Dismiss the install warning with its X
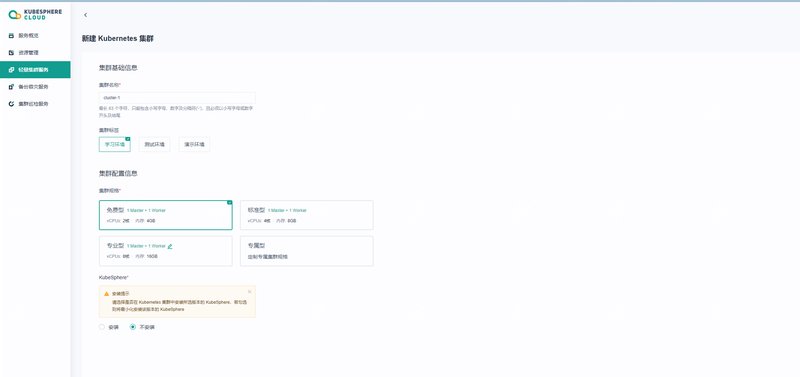 point(249,291)
